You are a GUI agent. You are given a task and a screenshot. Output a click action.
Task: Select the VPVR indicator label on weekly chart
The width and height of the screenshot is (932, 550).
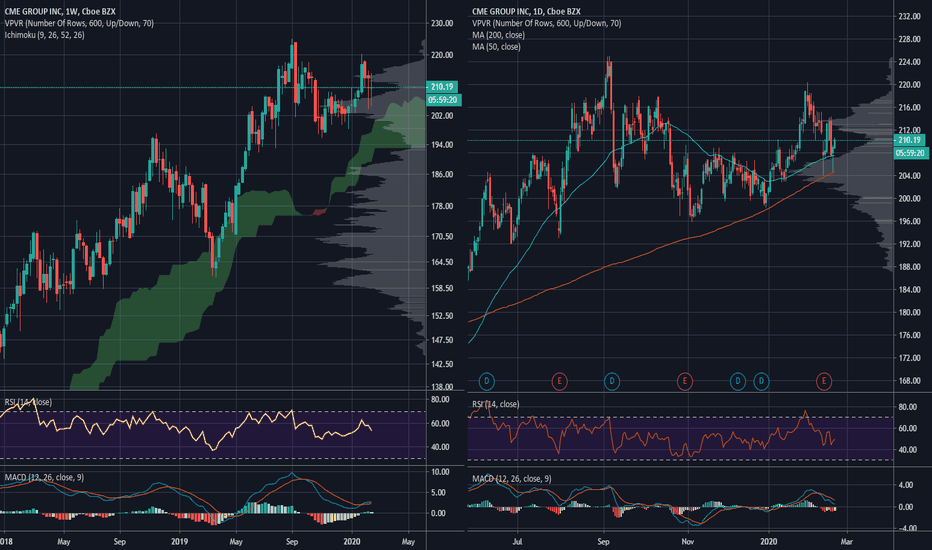tap(79, 23)
